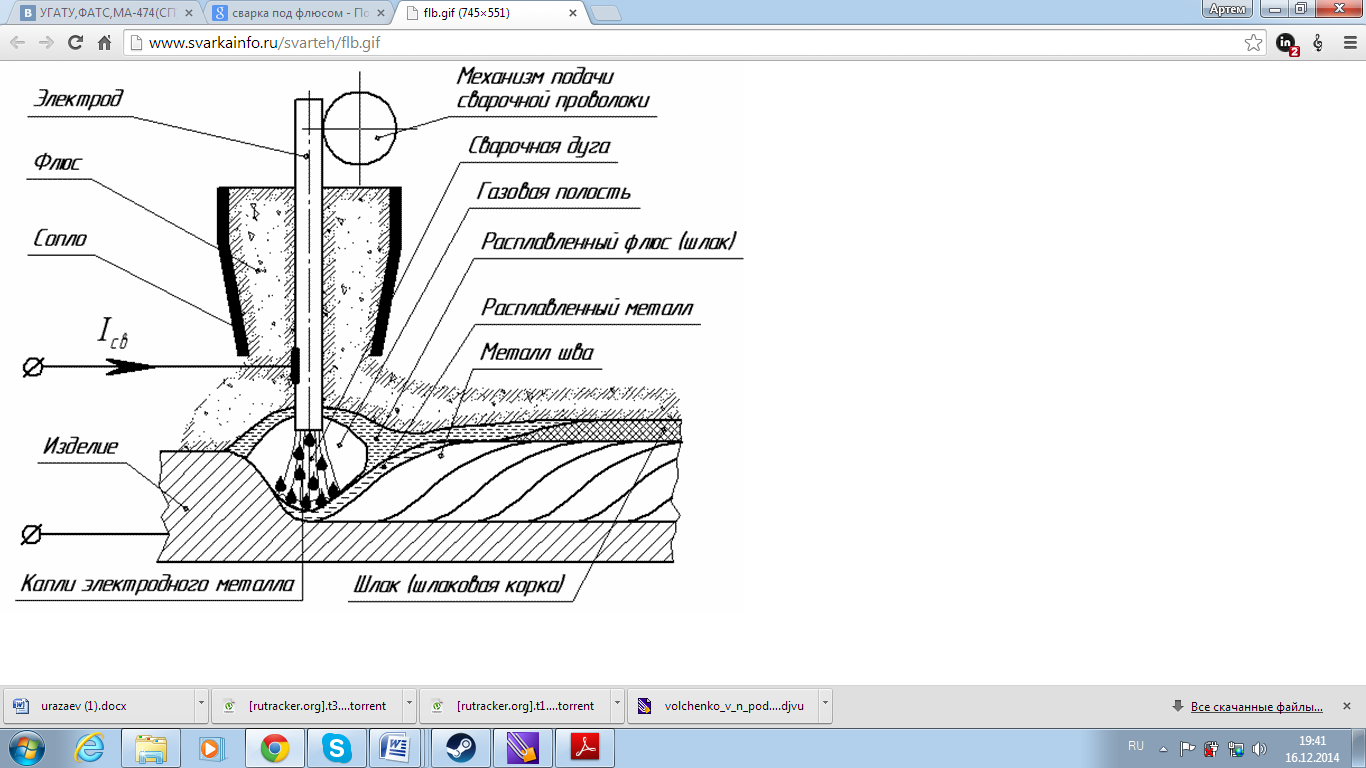Expand options for urazaev (1).docx download
1366x768 pixels.
click(x=201, y=705)
